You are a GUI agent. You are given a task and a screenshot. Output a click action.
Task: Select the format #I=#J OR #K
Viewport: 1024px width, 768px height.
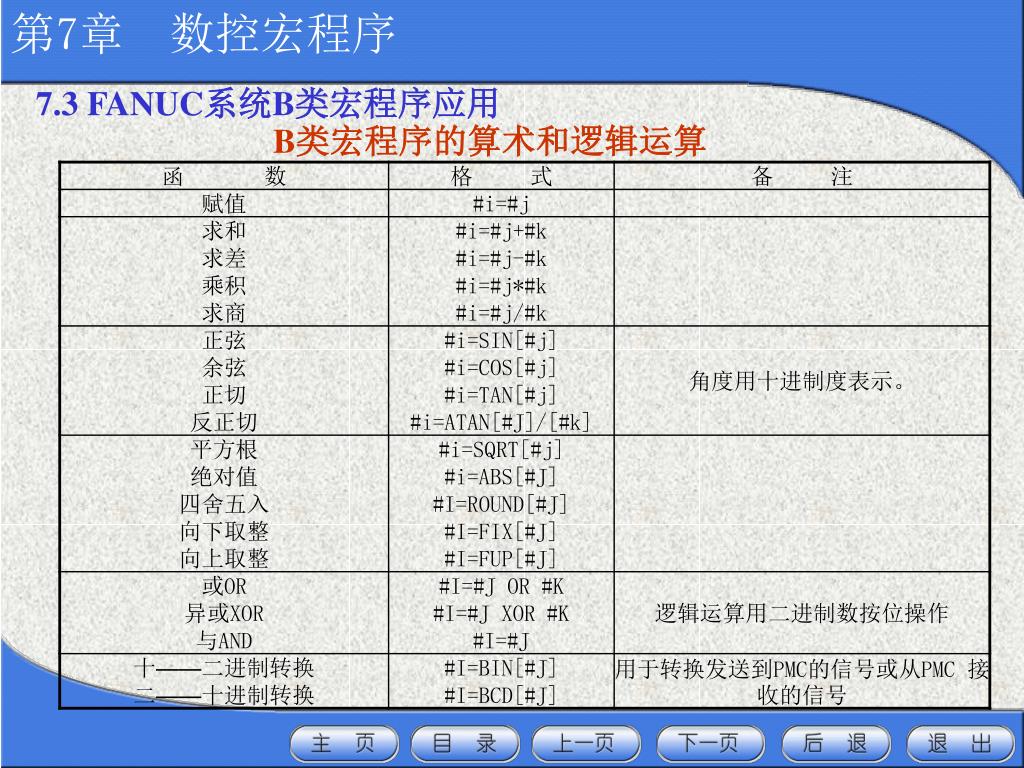(501, 587)
